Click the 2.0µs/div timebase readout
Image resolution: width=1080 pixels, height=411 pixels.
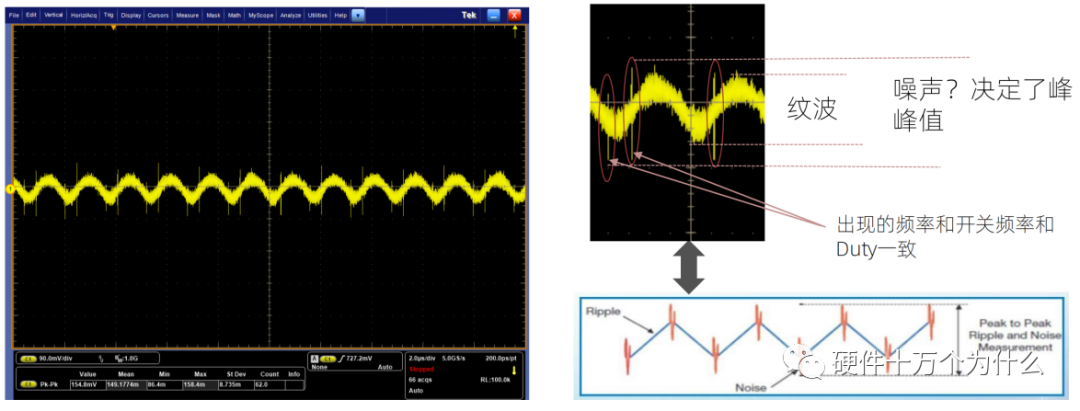click(x=424, y=357)
